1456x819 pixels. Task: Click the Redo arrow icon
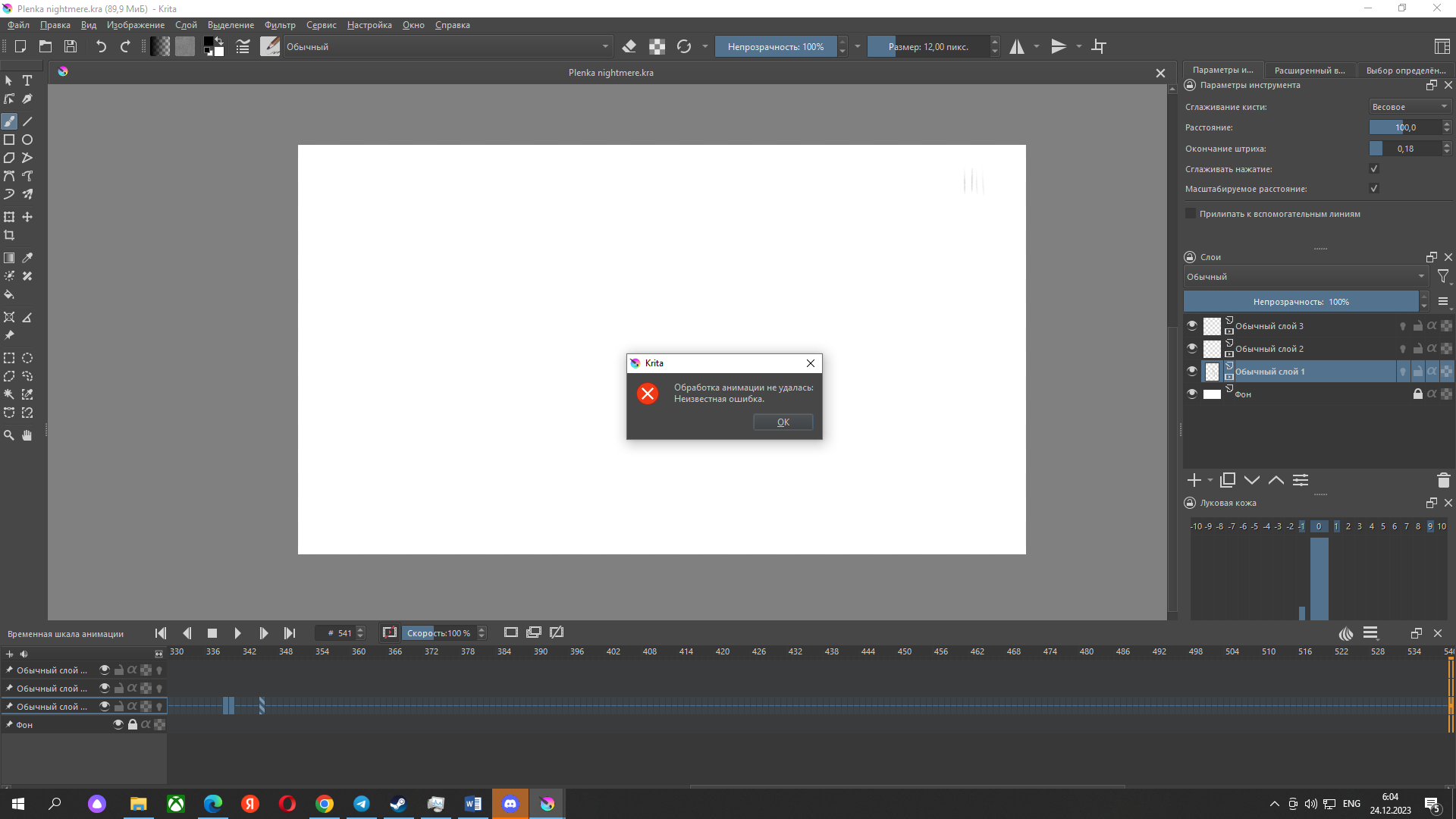(x=125, y=46)
